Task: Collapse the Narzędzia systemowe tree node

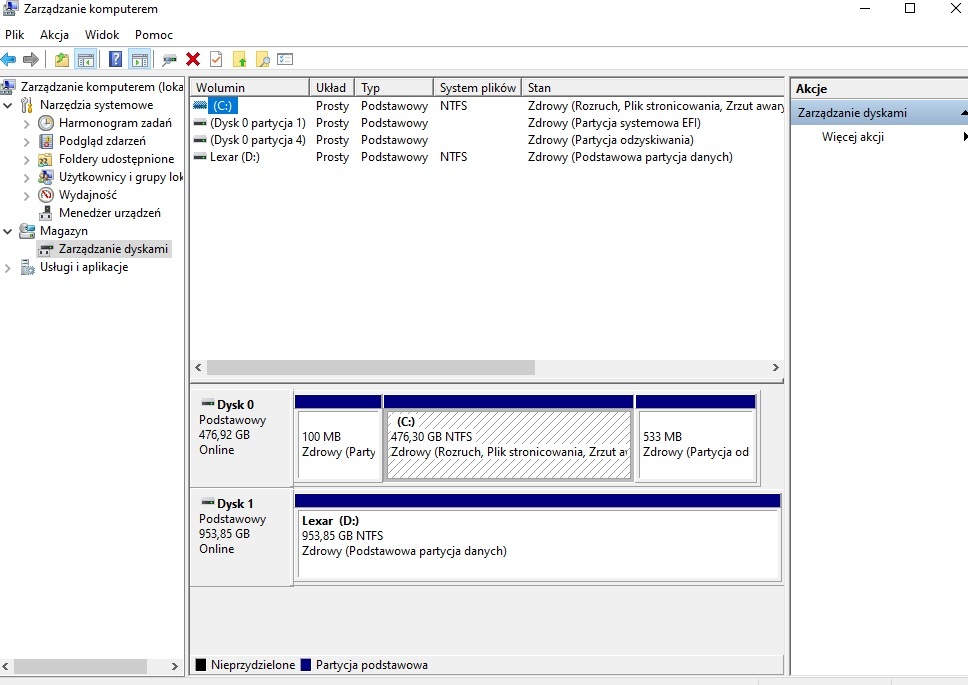Action: [x=9, y=105]
